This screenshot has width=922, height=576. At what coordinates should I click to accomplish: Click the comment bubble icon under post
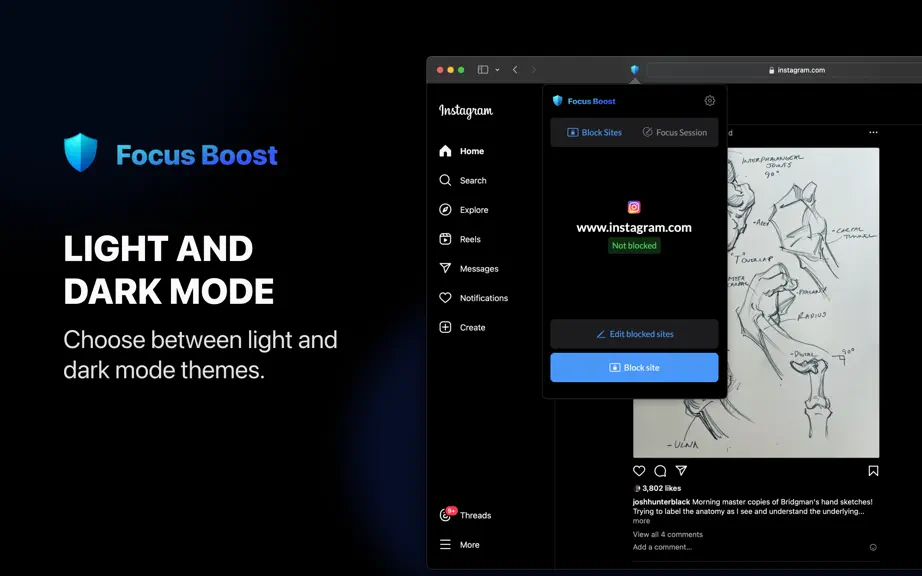(x=660, y=471)
